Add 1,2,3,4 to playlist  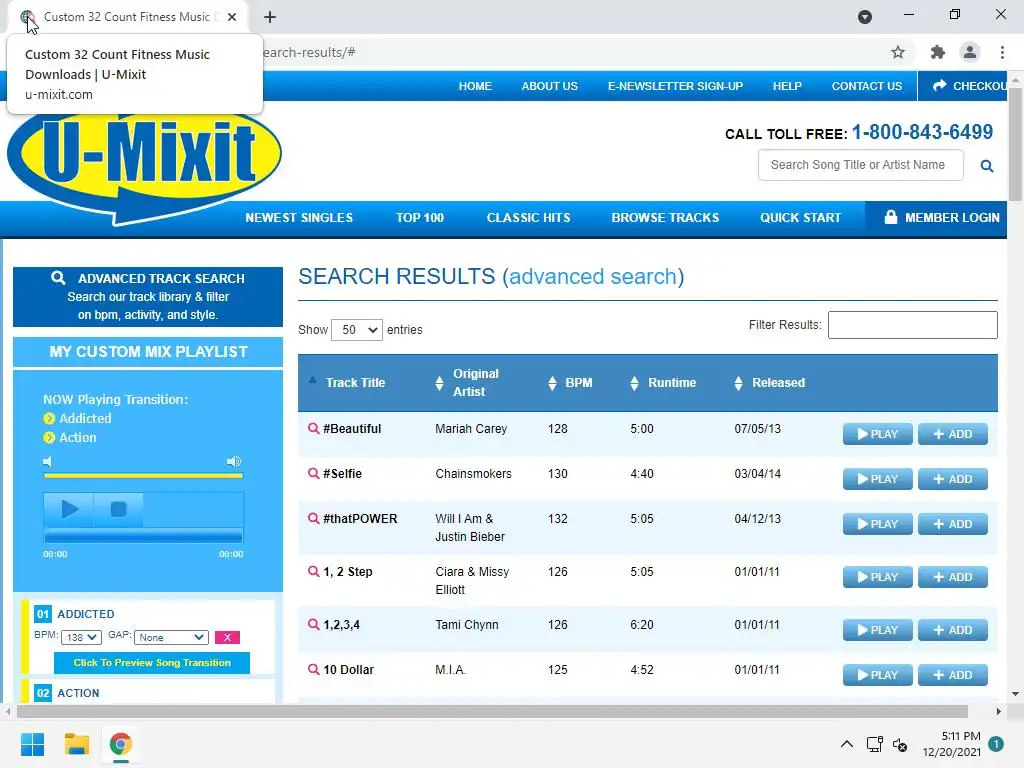tap(953, 630)
